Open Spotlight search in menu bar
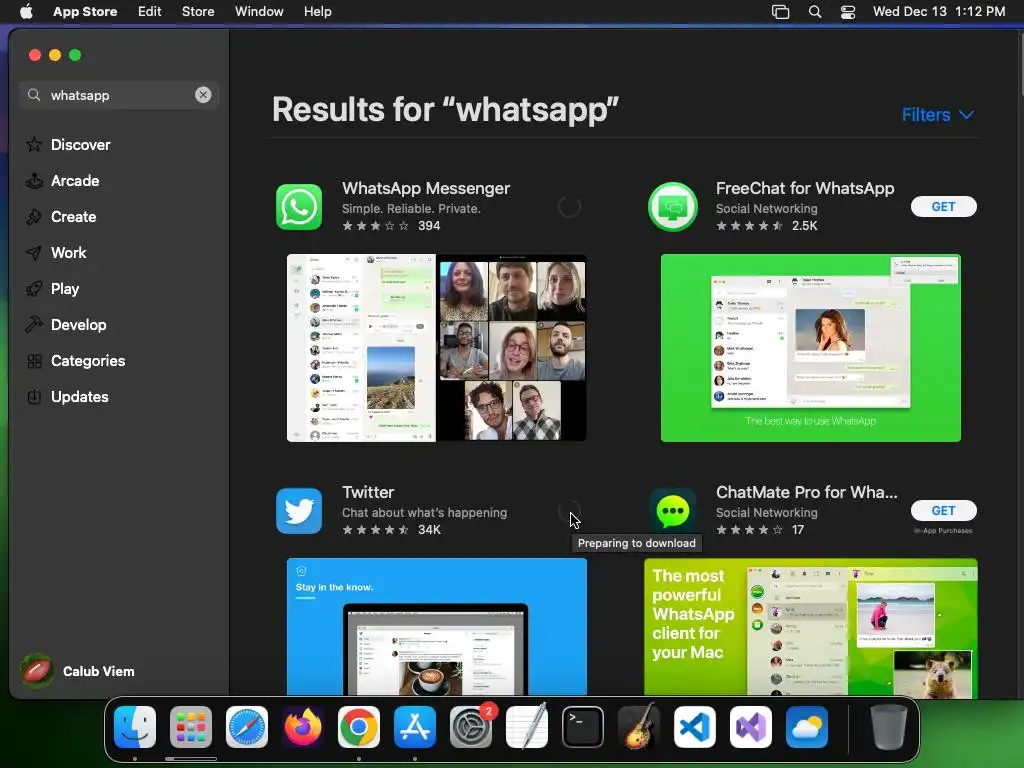 click(x=814, y=11)
